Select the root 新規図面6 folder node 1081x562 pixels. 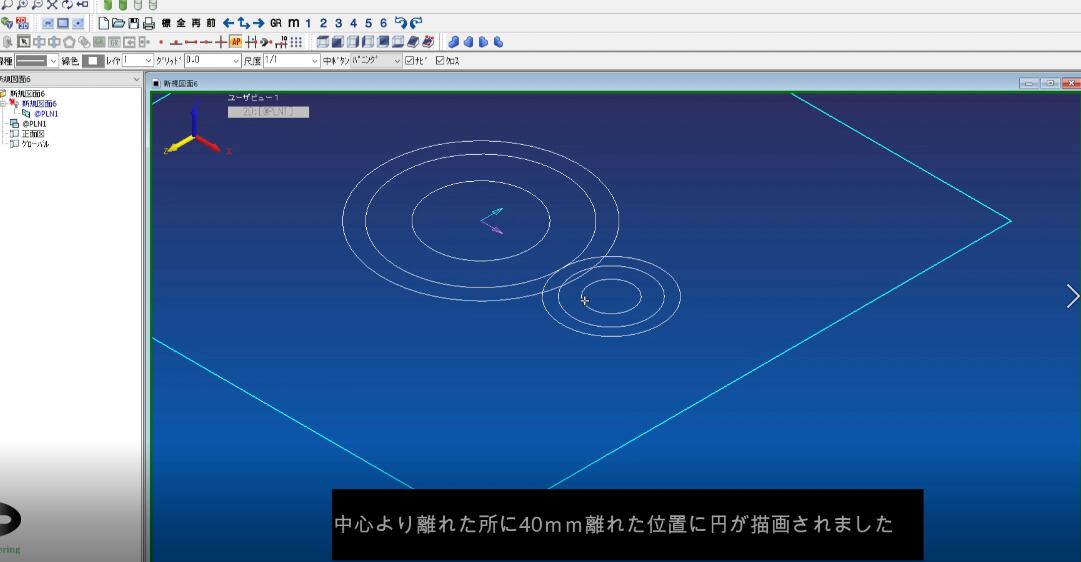coord(26,94)
